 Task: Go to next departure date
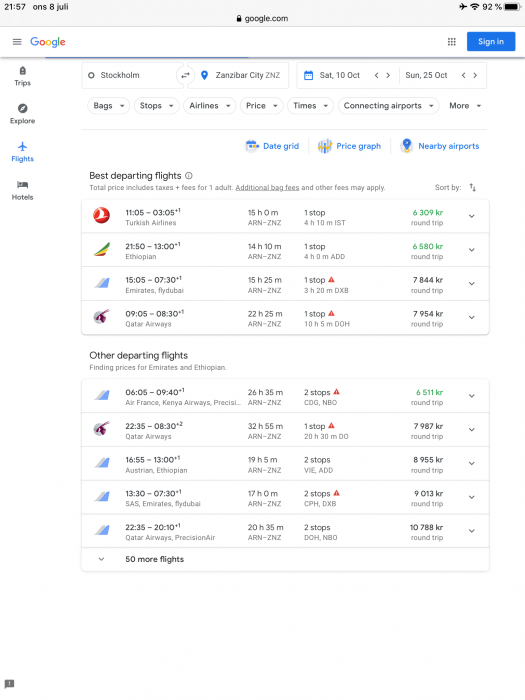pos(388,75)
